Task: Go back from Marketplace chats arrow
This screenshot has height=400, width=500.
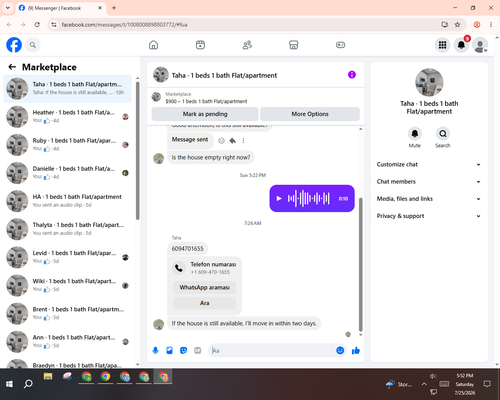Action: click(x=12, y=67)
